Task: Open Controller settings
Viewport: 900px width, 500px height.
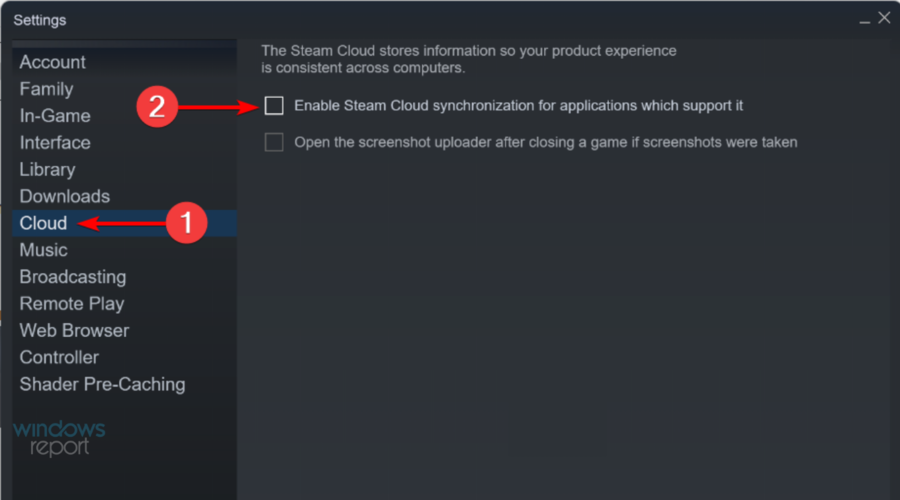Action: click(x=59, y=358)
